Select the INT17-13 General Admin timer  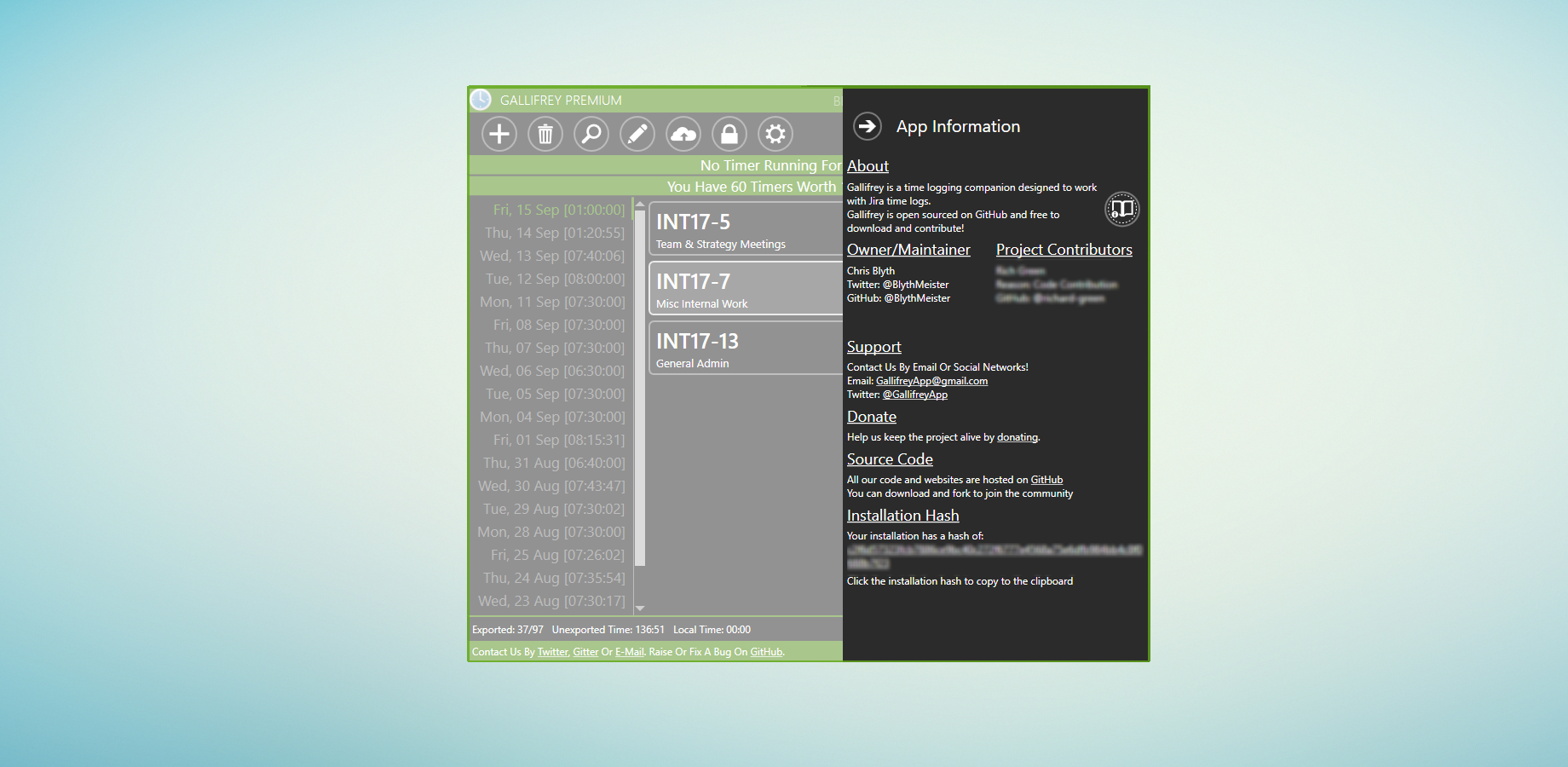[746, 348]
